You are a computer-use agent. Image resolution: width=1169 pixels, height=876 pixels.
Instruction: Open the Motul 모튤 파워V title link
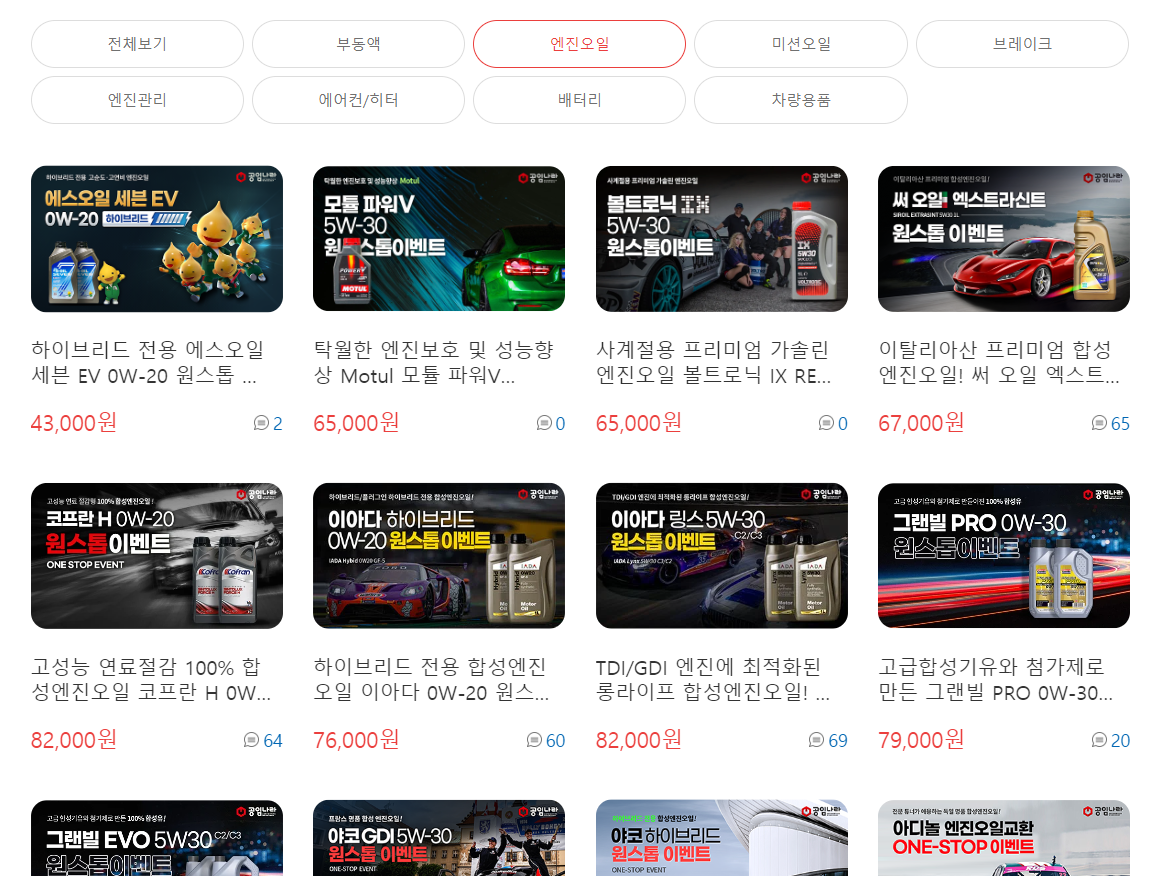(433, 362)
